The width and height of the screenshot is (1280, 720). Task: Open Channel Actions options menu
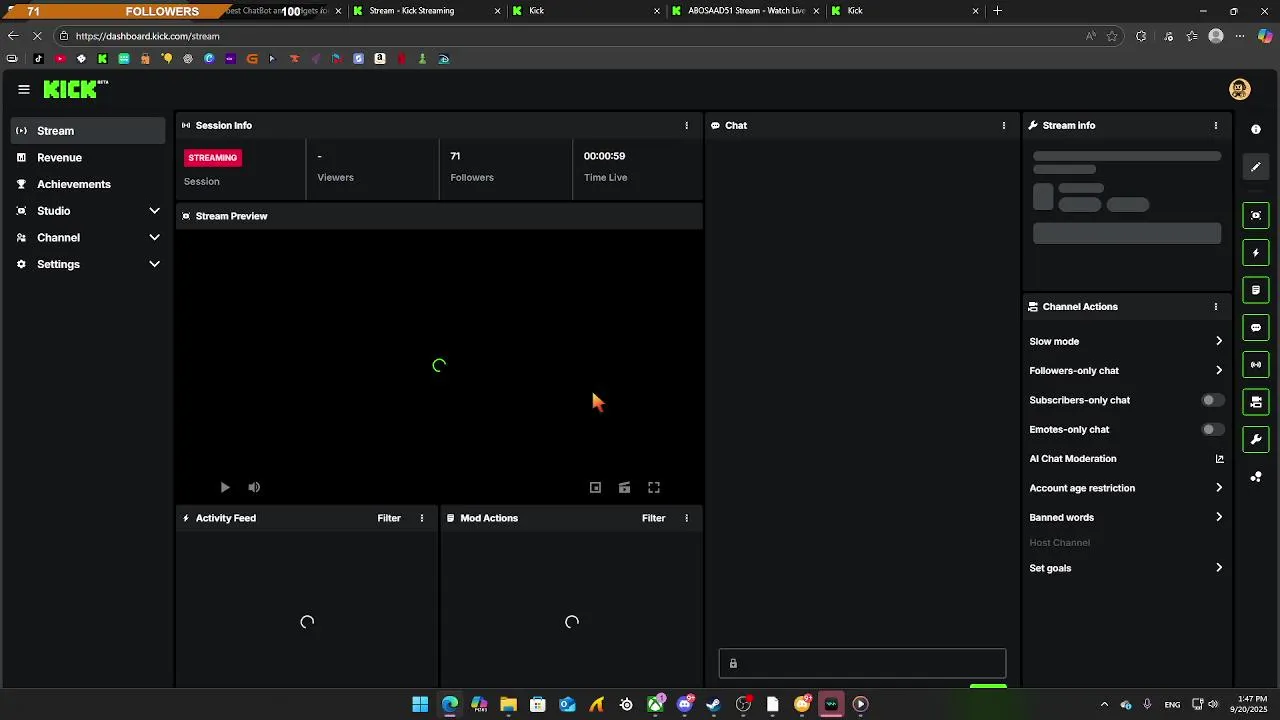click(1216, 307)
